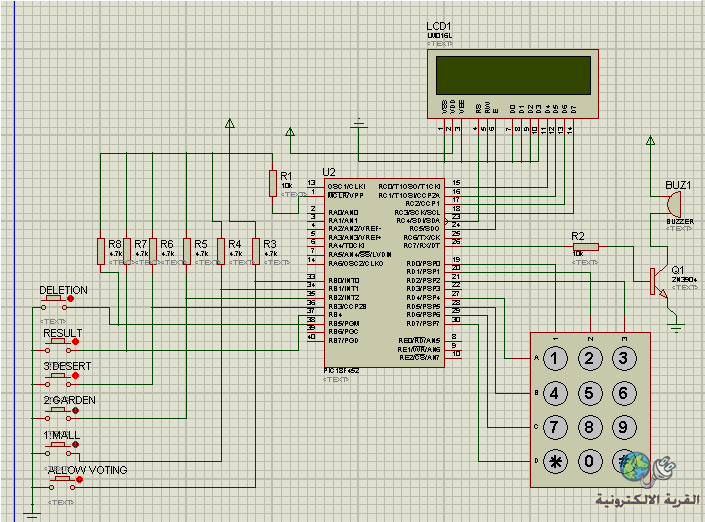705x522 pixels.
Task: Toggle the 1:MALL switch red latch dot
Action: pyautogui.click(x=76, y=445)
